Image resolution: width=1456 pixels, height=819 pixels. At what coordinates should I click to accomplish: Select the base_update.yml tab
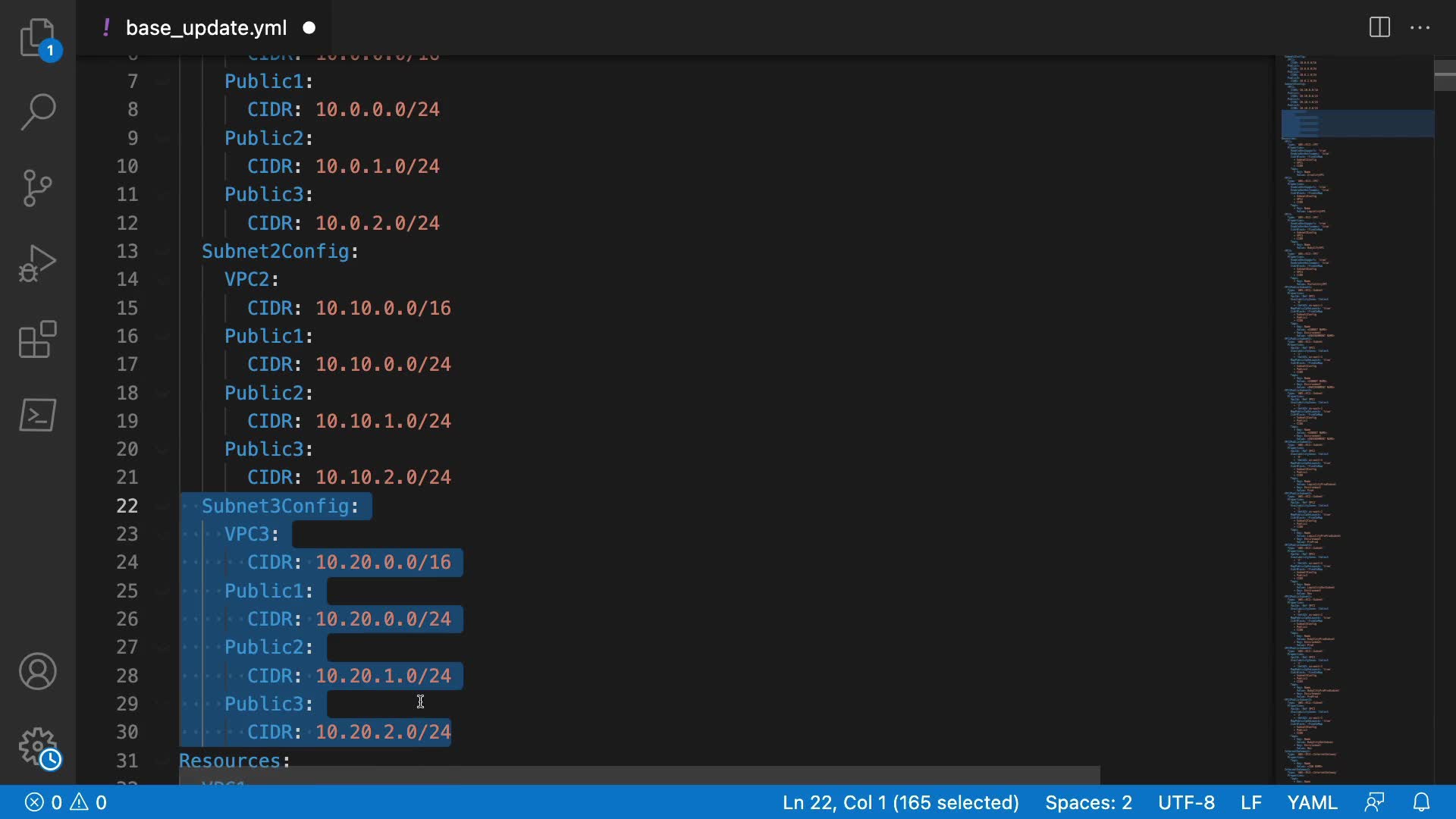[206, 28]
